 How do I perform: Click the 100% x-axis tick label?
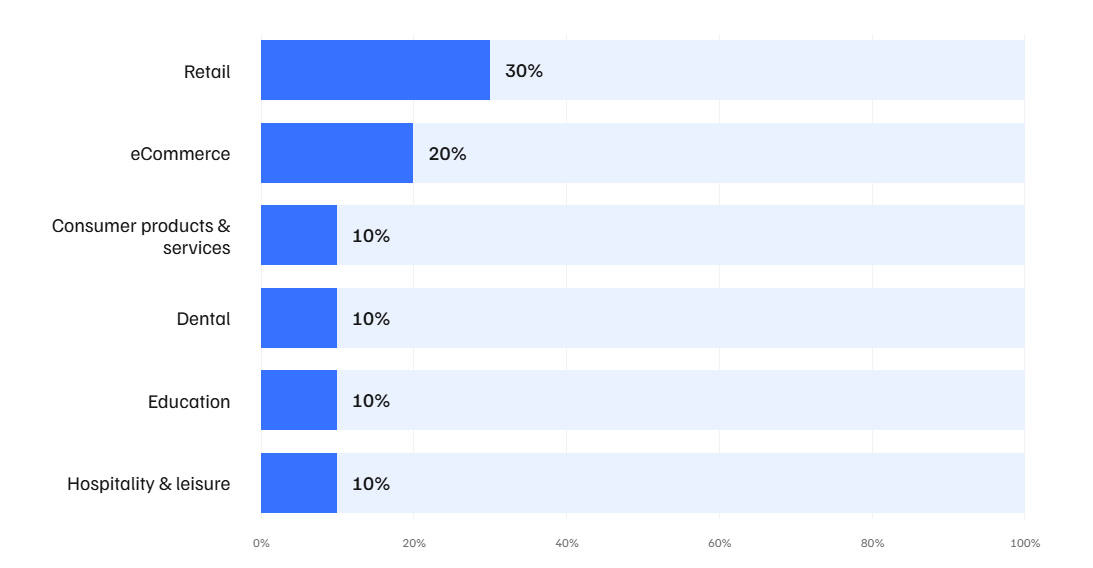point(1025,543)
